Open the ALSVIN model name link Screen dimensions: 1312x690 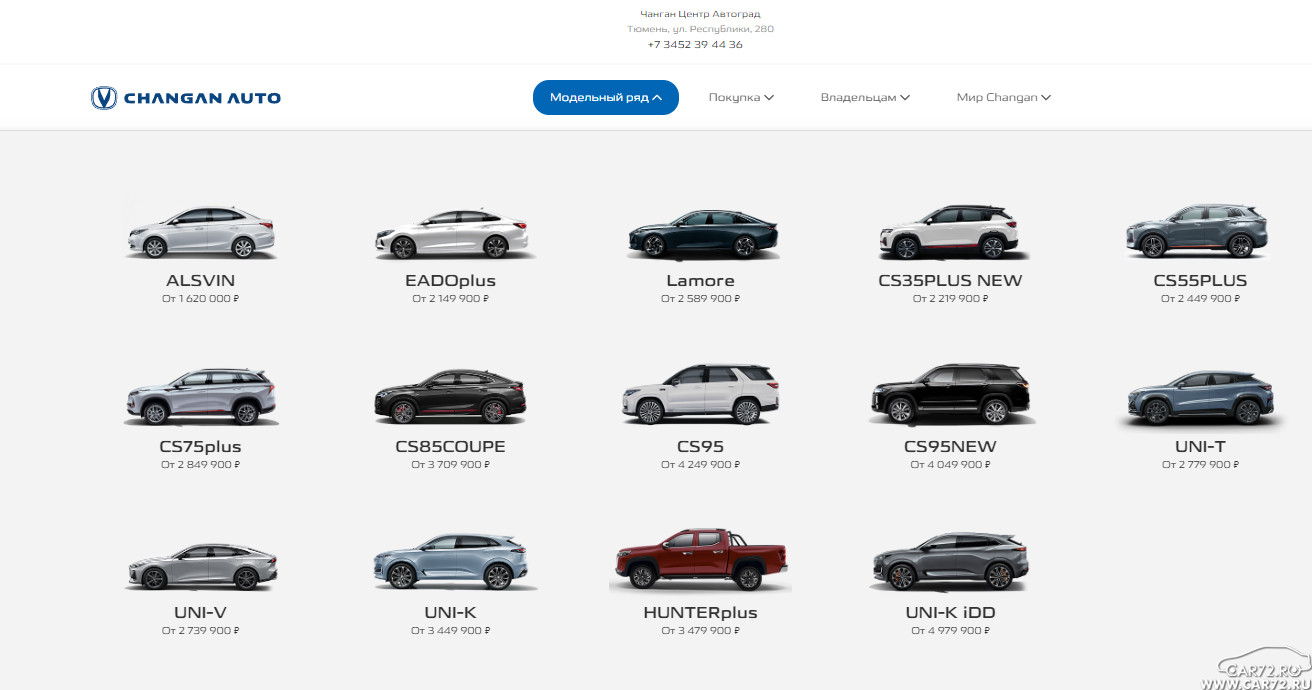pyautogui.click(x=200, y=281)
